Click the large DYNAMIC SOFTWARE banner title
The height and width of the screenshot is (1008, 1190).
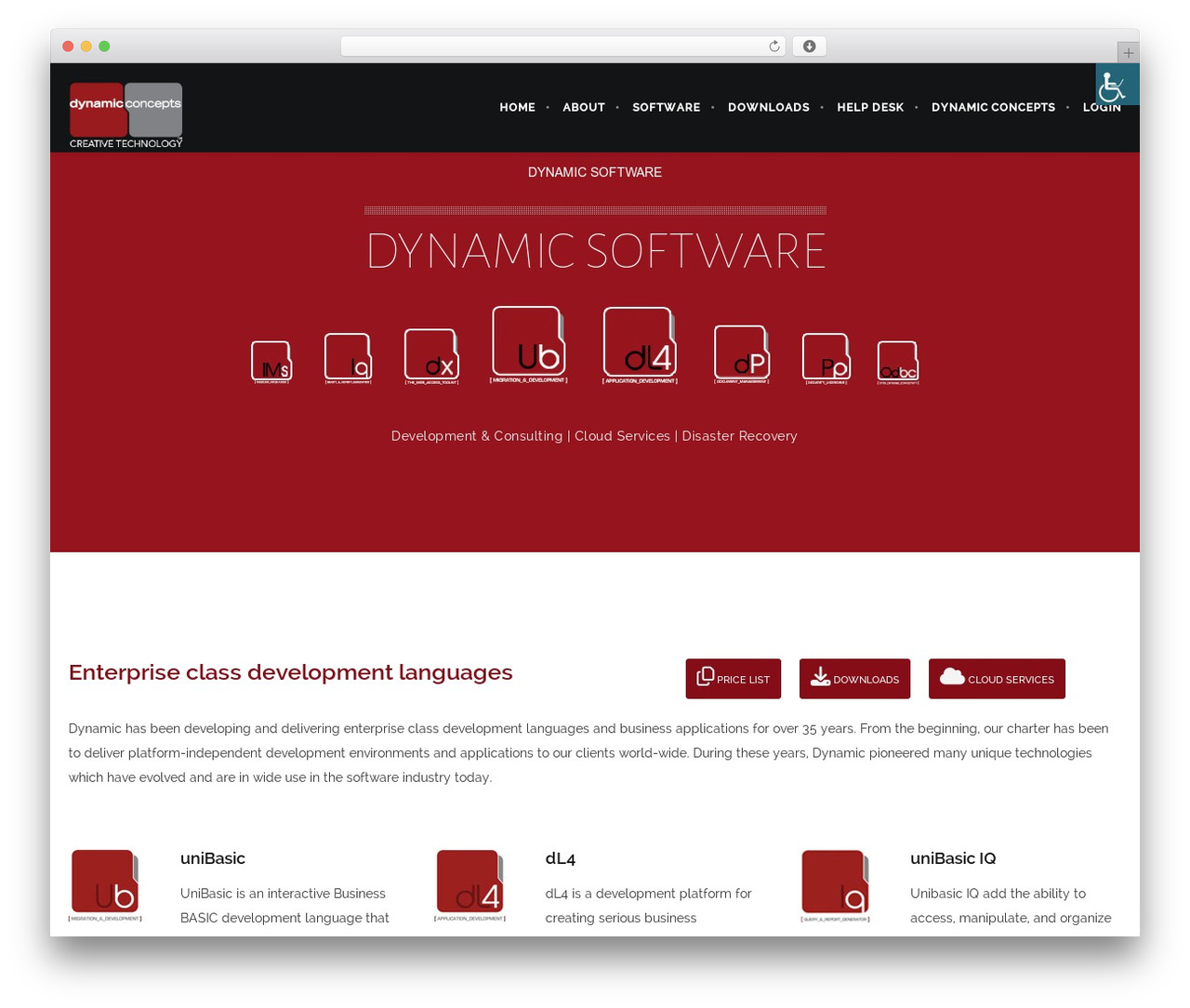(596, 251)
